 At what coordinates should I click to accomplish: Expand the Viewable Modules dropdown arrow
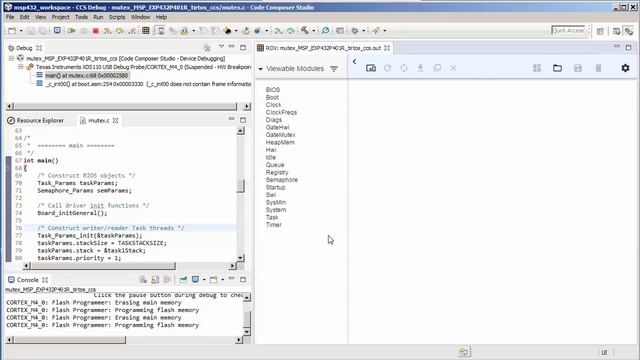click(260, 69)
